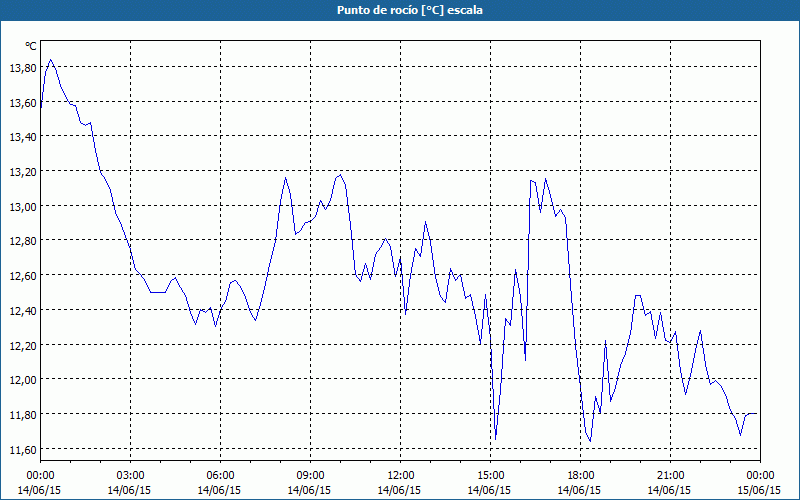
Task: Click the 13,80 y-axis label
Action: point(23,68)
